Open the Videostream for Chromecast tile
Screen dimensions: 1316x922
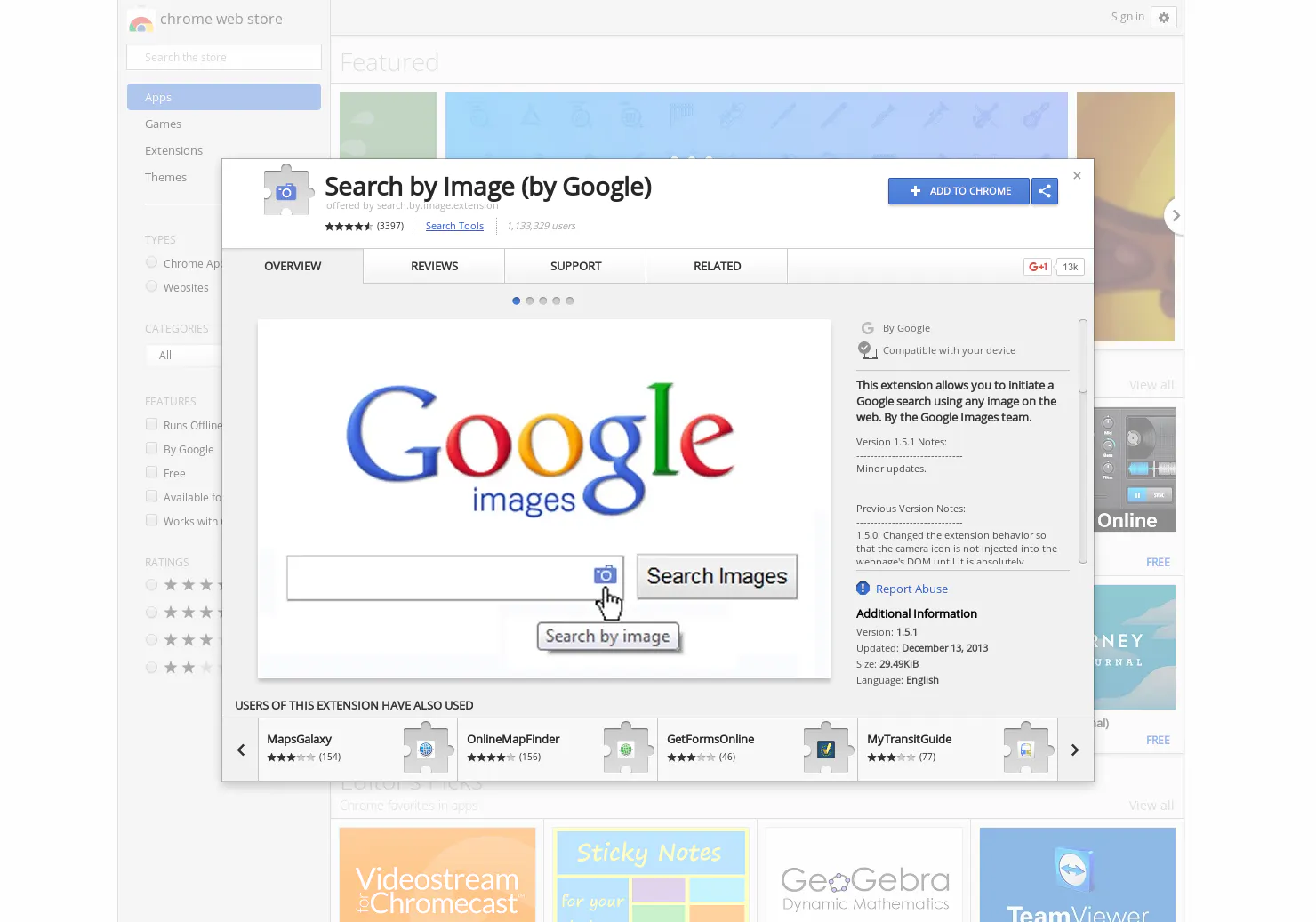(437, 875)
